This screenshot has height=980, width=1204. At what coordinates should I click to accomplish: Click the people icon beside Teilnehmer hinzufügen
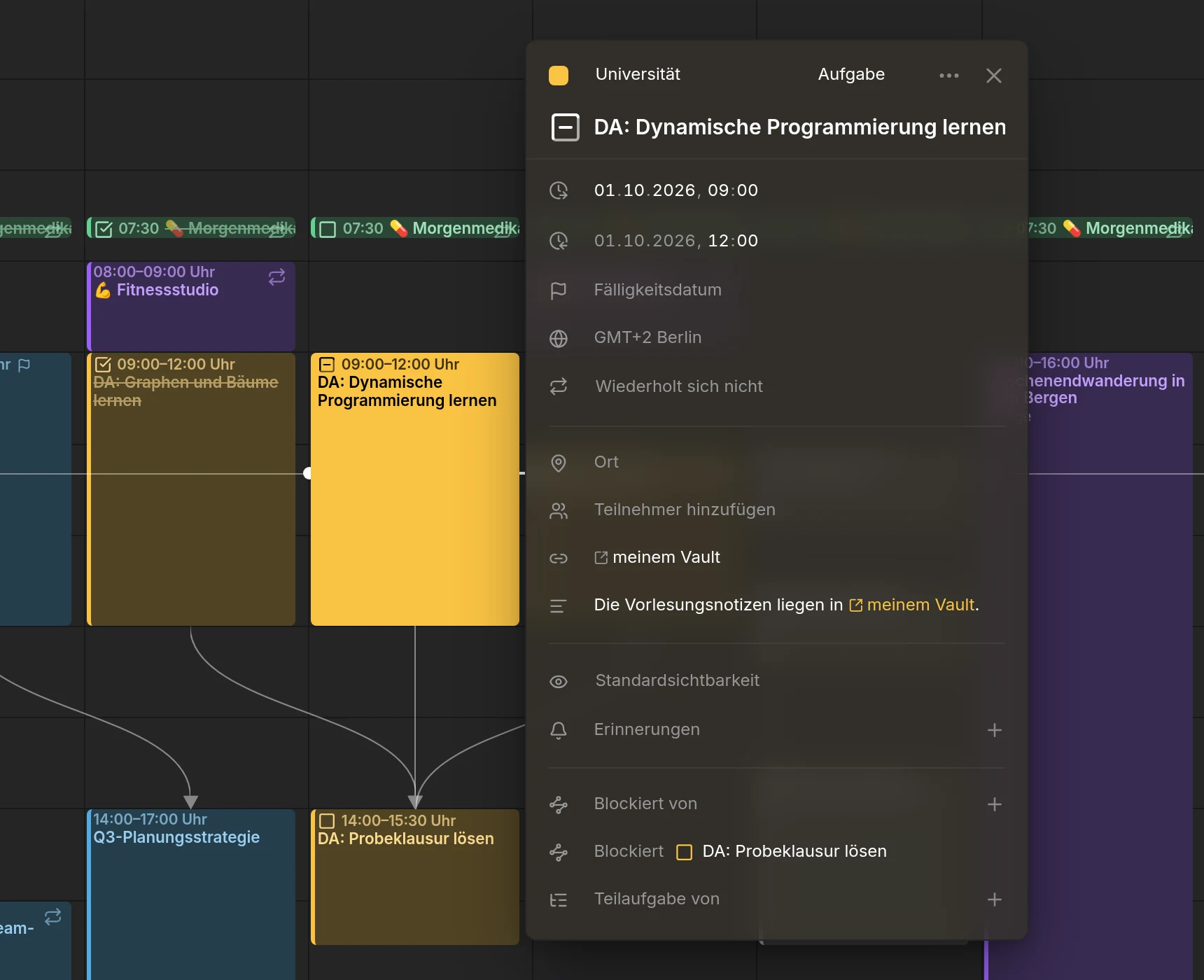pos(559,511)
